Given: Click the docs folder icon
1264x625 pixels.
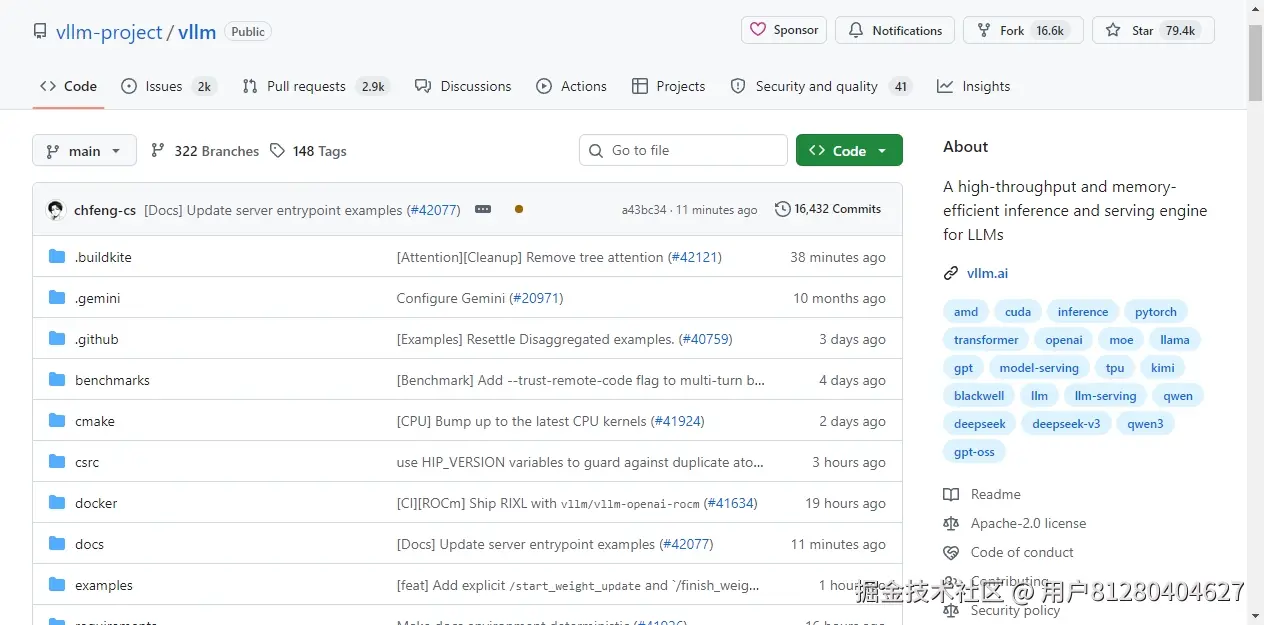Looking at the screenshot, I should (x=57, y=544).
